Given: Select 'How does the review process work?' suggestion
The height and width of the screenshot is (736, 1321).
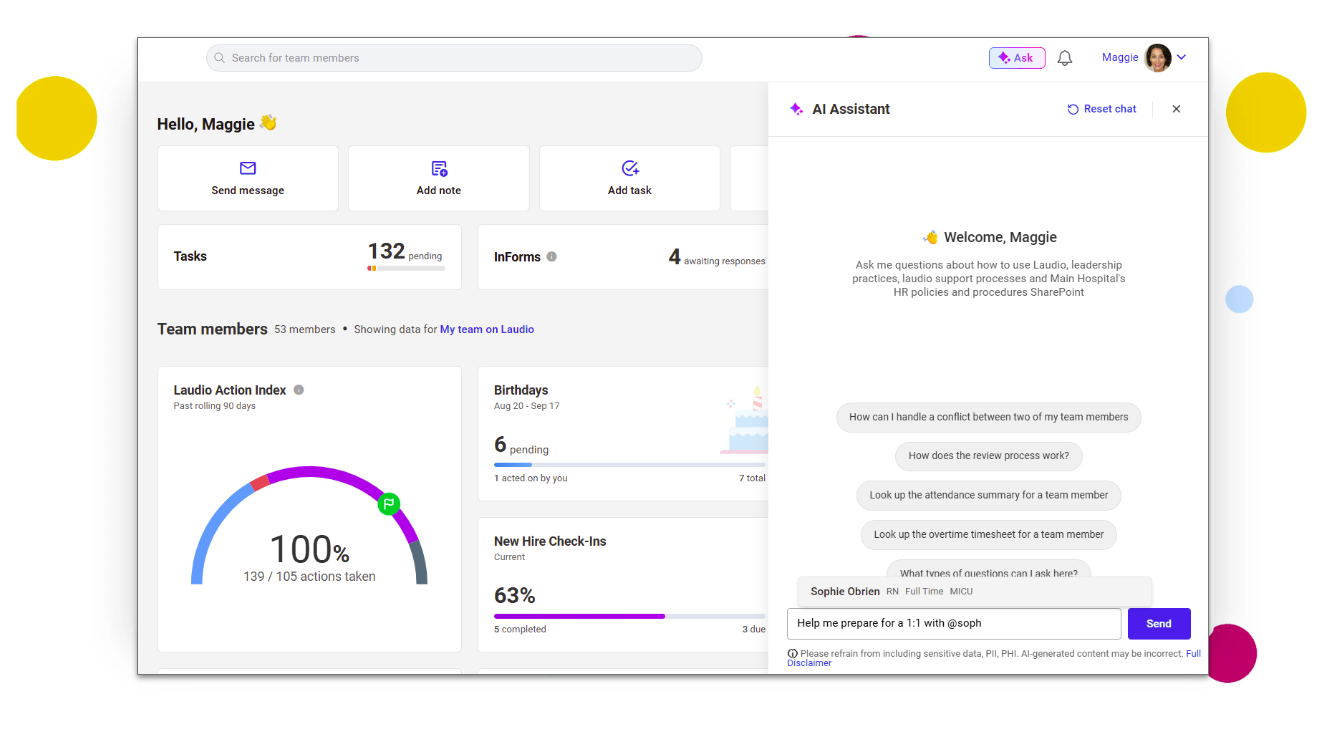Looking at the screenshot, I should (x=989, y=455).
